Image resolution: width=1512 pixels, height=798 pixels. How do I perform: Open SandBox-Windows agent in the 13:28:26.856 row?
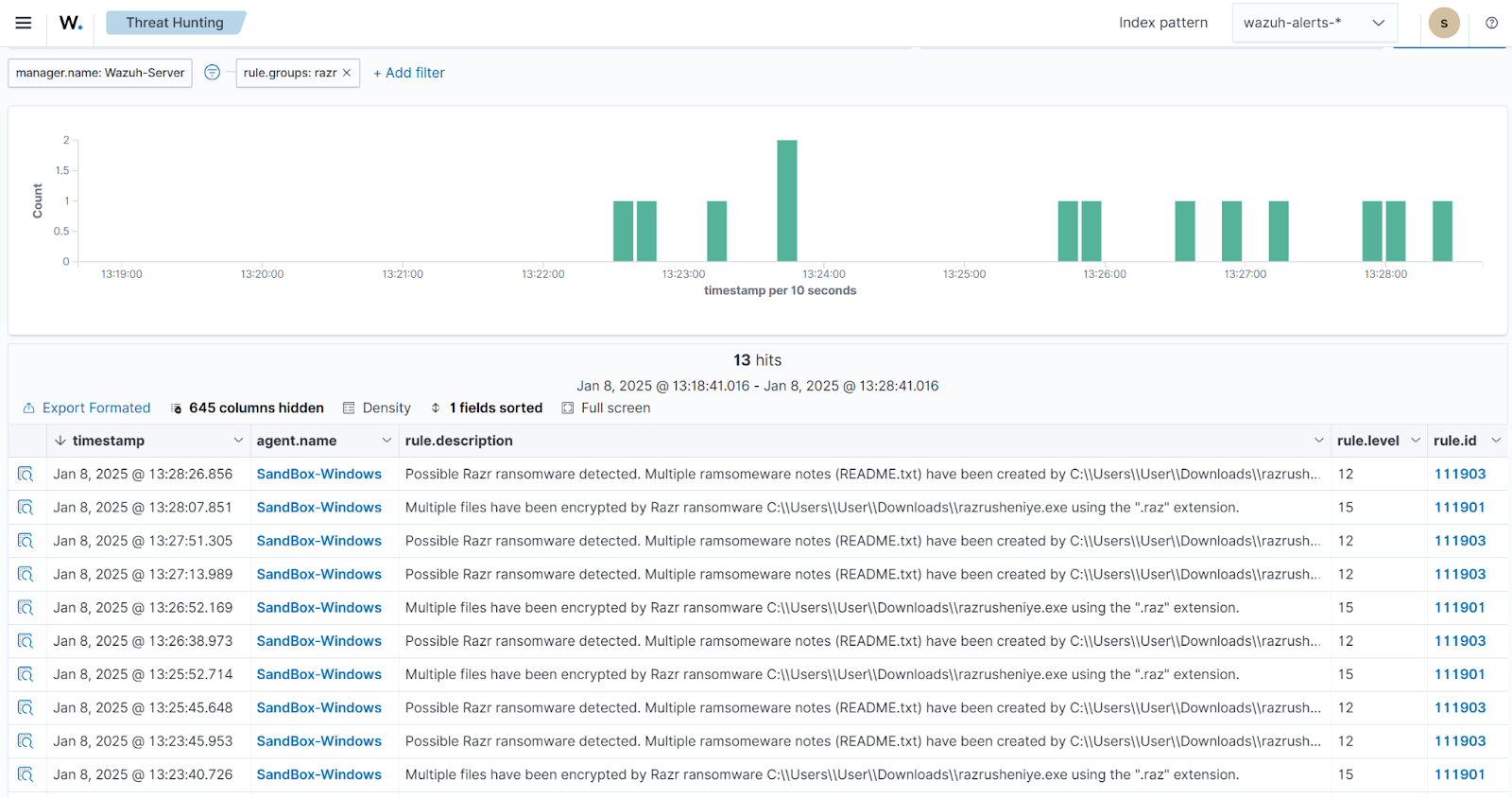[319, 474]
